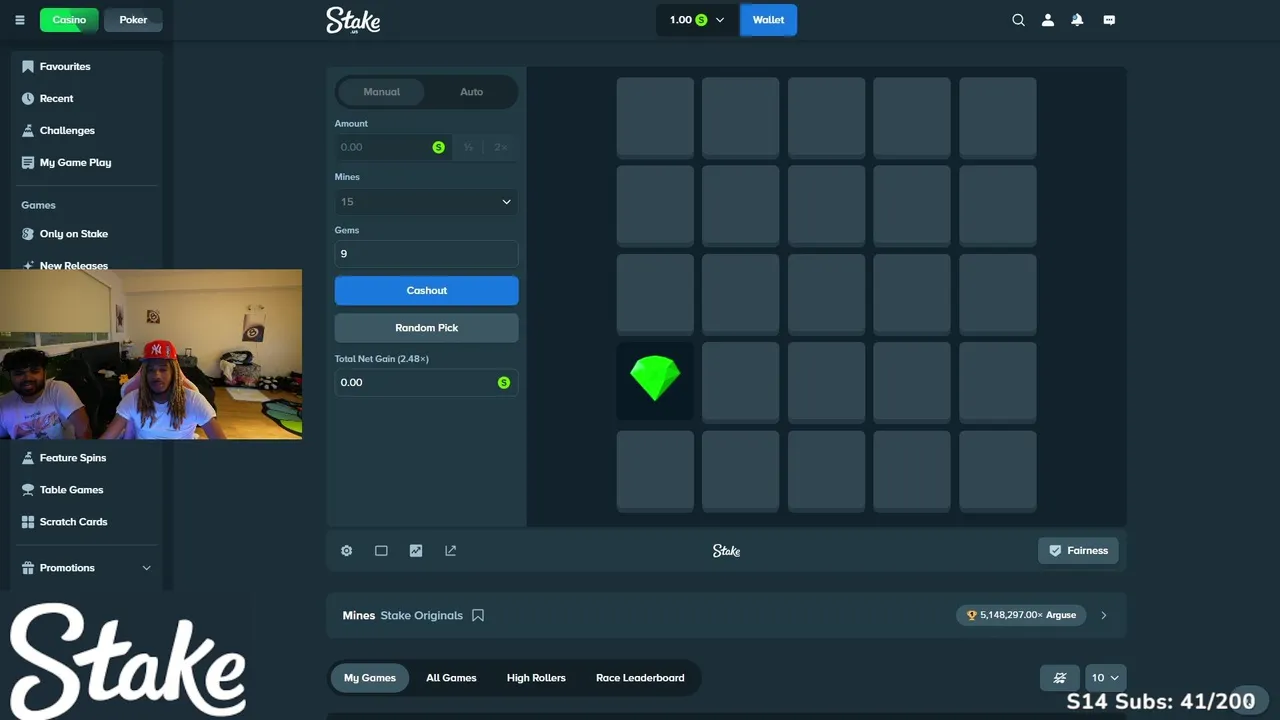Screen dimensions: 1280x720
Task: Open Scratch Cards in sidebar
Action: 73,522
